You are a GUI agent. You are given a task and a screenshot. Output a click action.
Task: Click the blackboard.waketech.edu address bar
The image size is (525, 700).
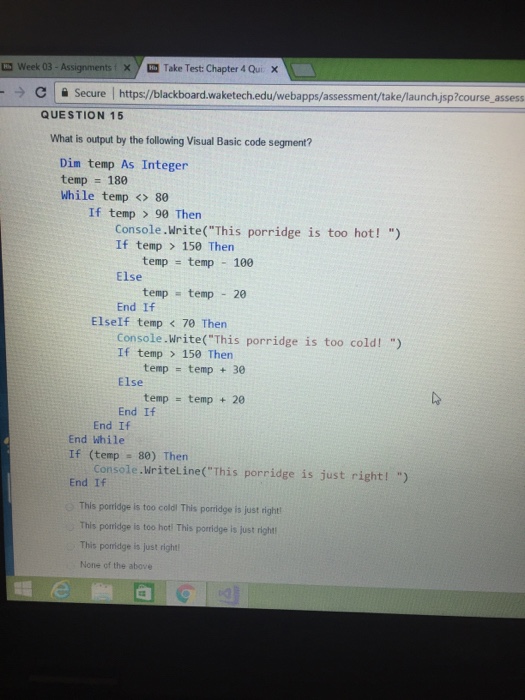tap(321, 96)
